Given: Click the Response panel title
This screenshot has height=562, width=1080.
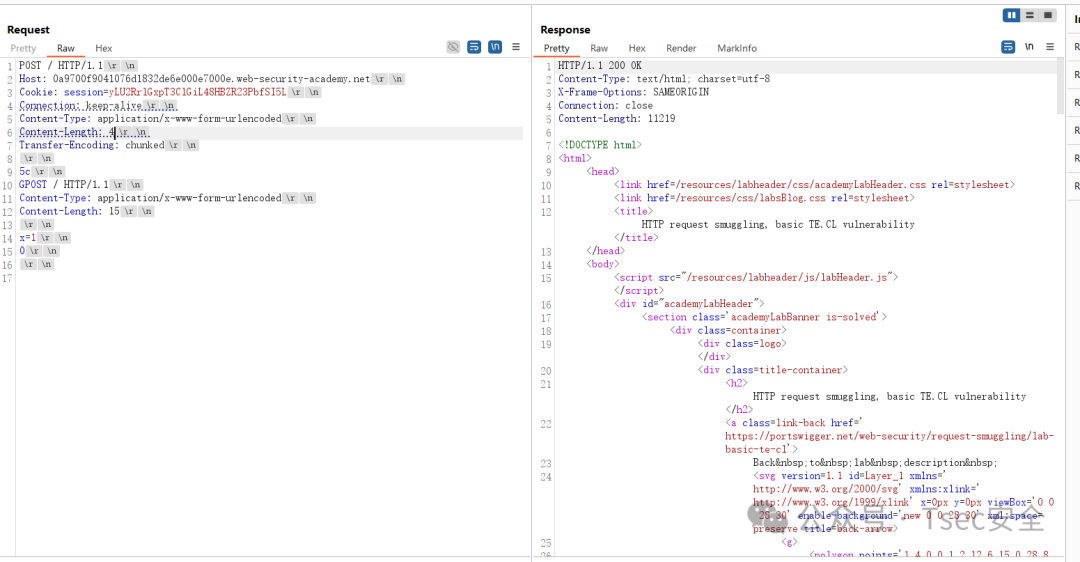Looking at the screenshot, I should (565, 30).
